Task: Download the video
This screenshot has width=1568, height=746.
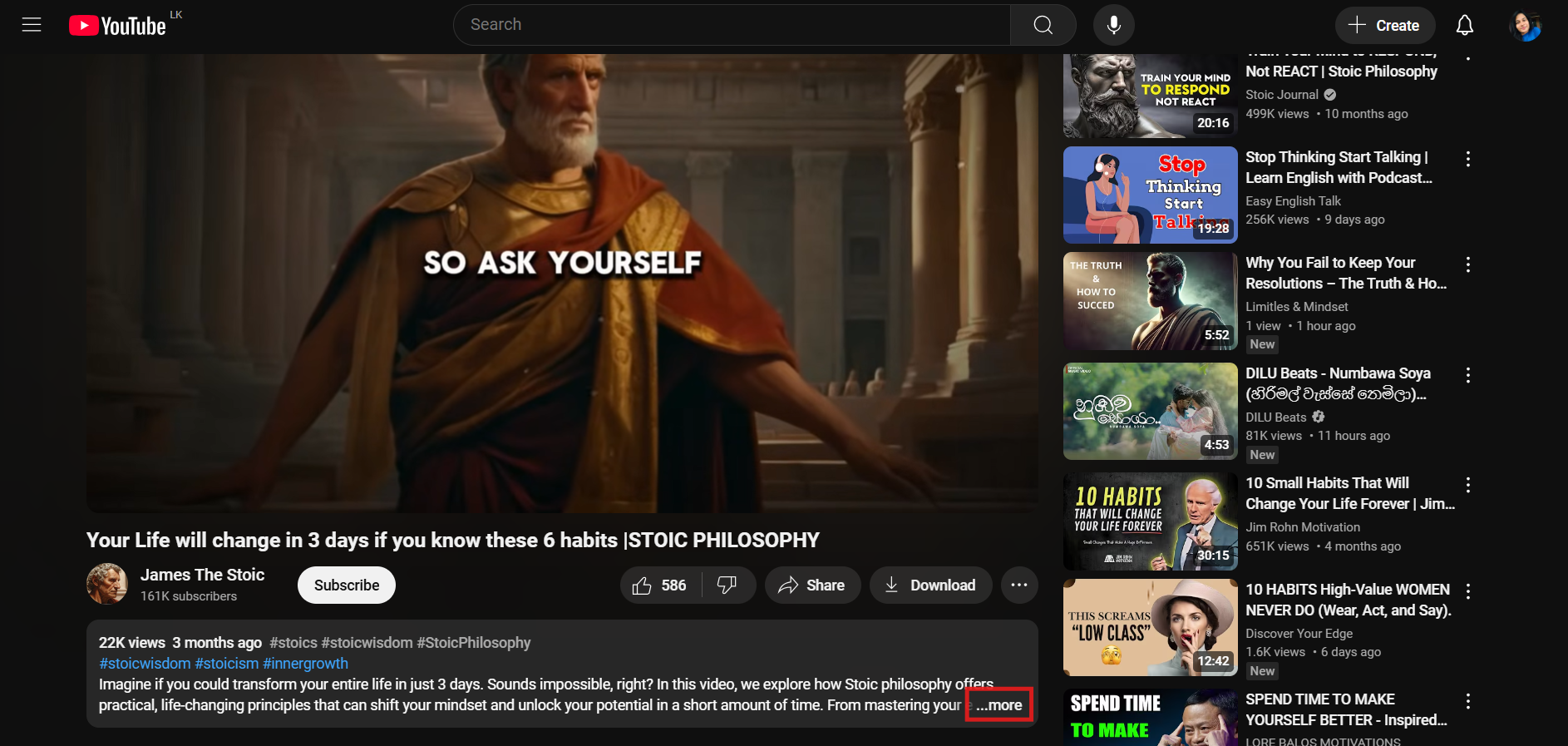Action: pos(930,585)
